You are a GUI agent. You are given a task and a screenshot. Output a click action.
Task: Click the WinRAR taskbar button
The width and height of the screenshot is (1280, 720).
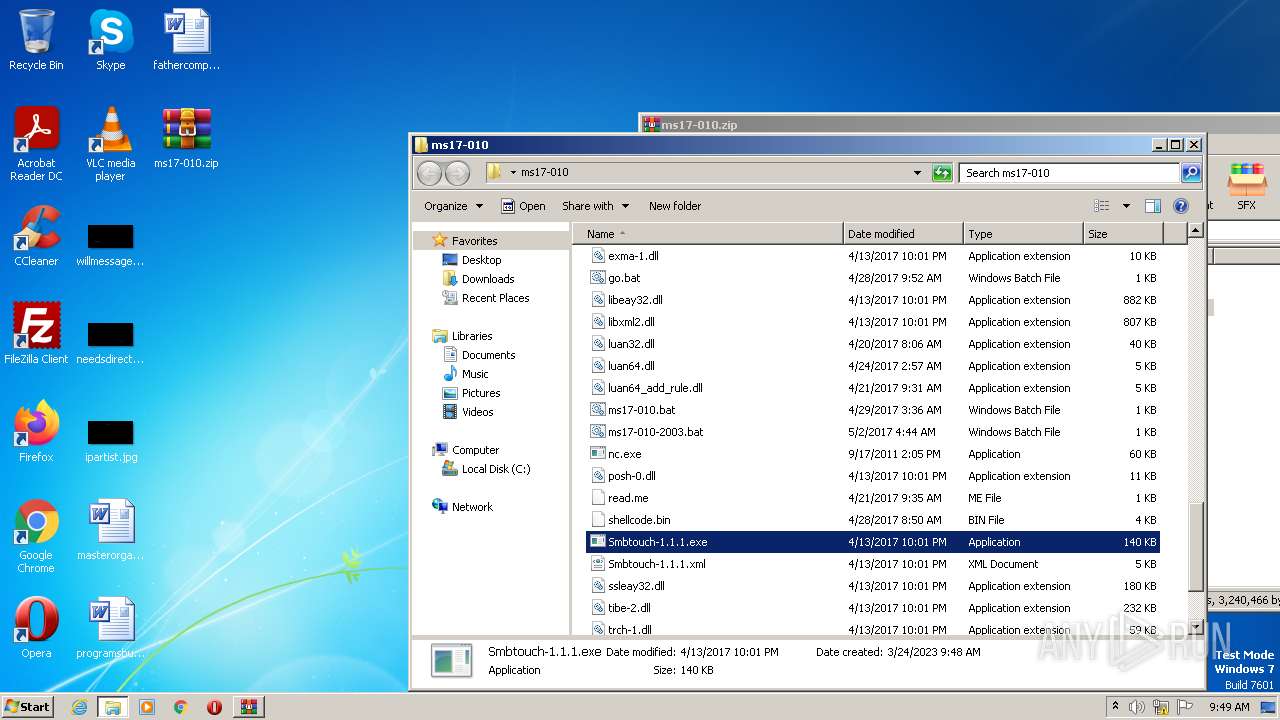248,707
